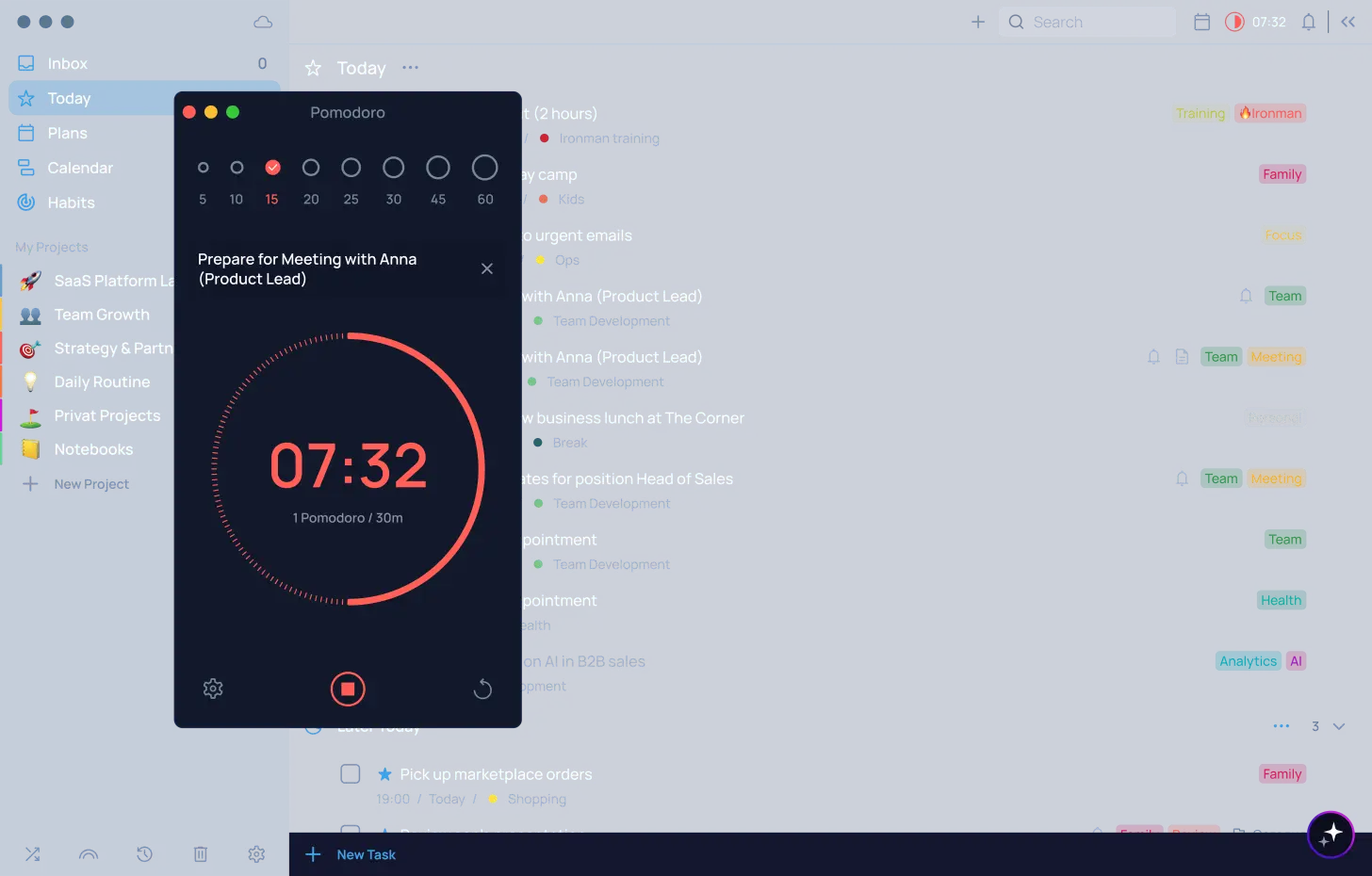Select the 60 minute duration option
This screenshot has width=1372, height=876.
(484, 168)
